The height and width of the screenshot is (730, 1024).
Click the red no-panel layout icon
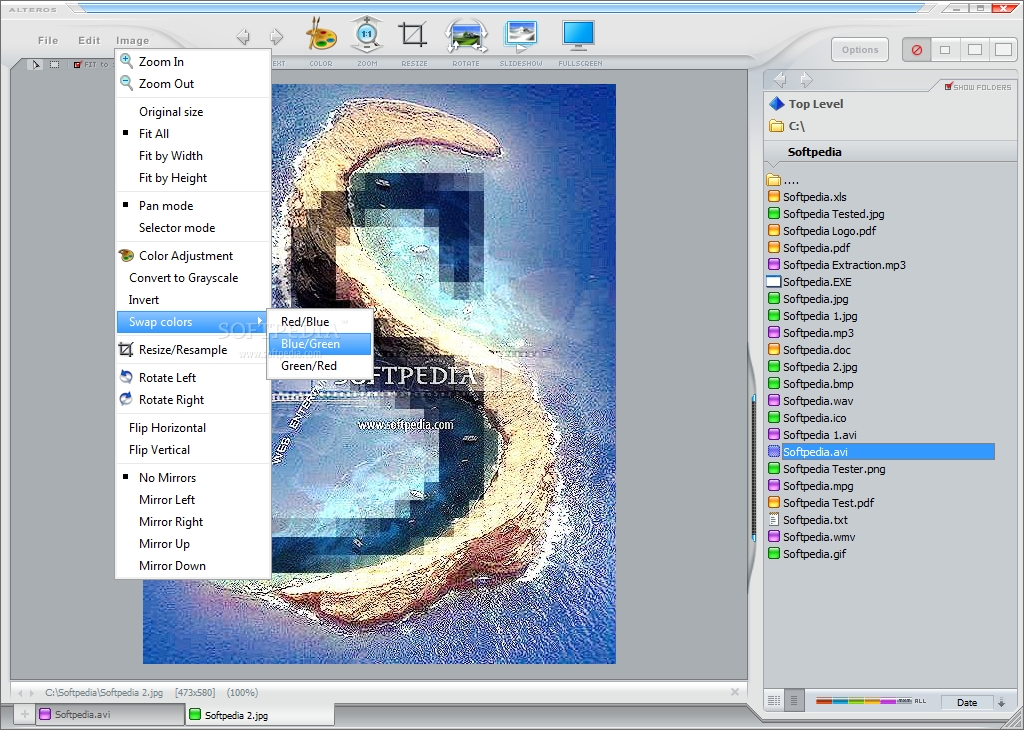pos(916,50)
